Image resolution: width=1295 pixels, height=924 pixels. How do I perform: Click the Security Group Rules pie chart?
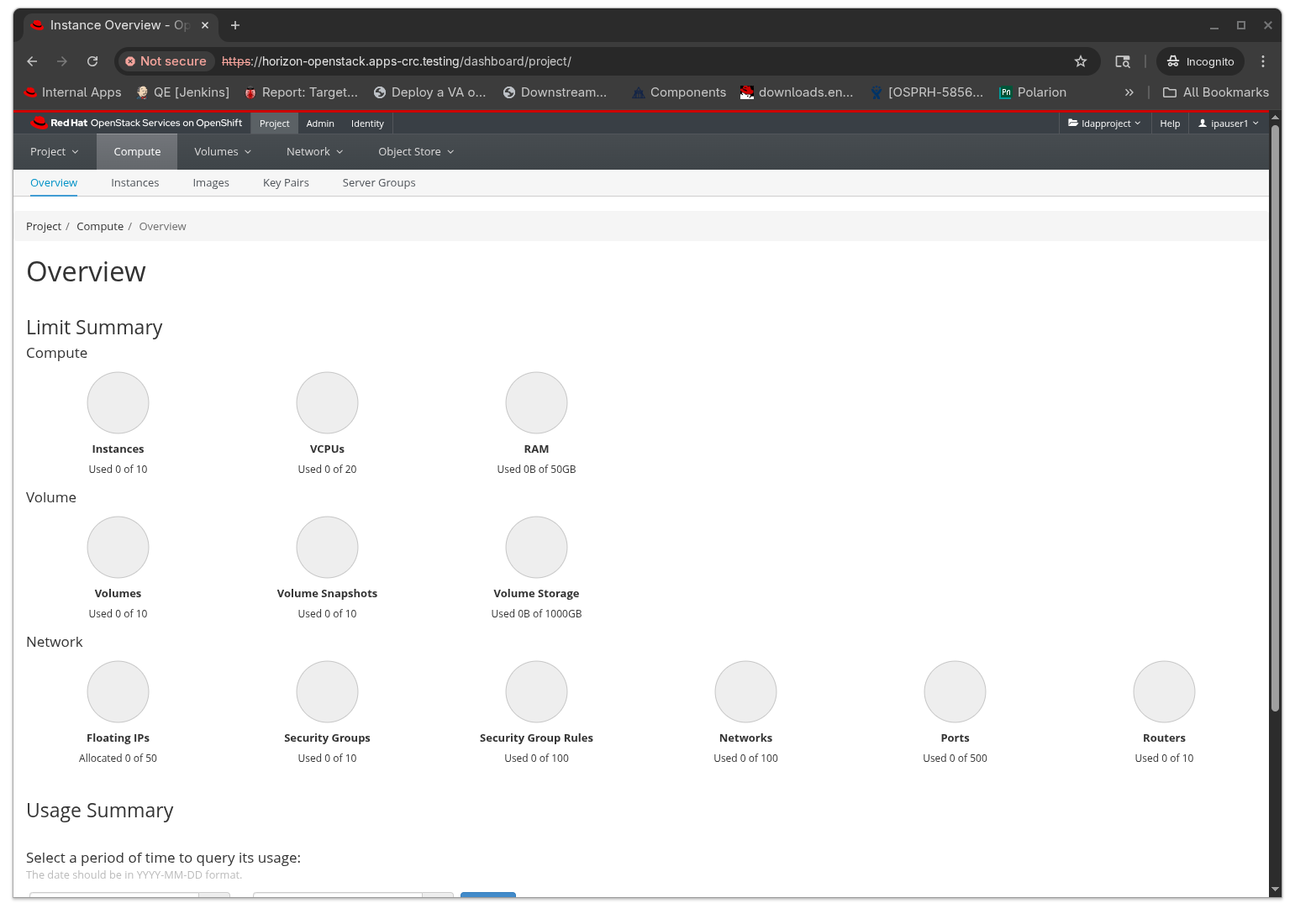[x=536, y=692]
